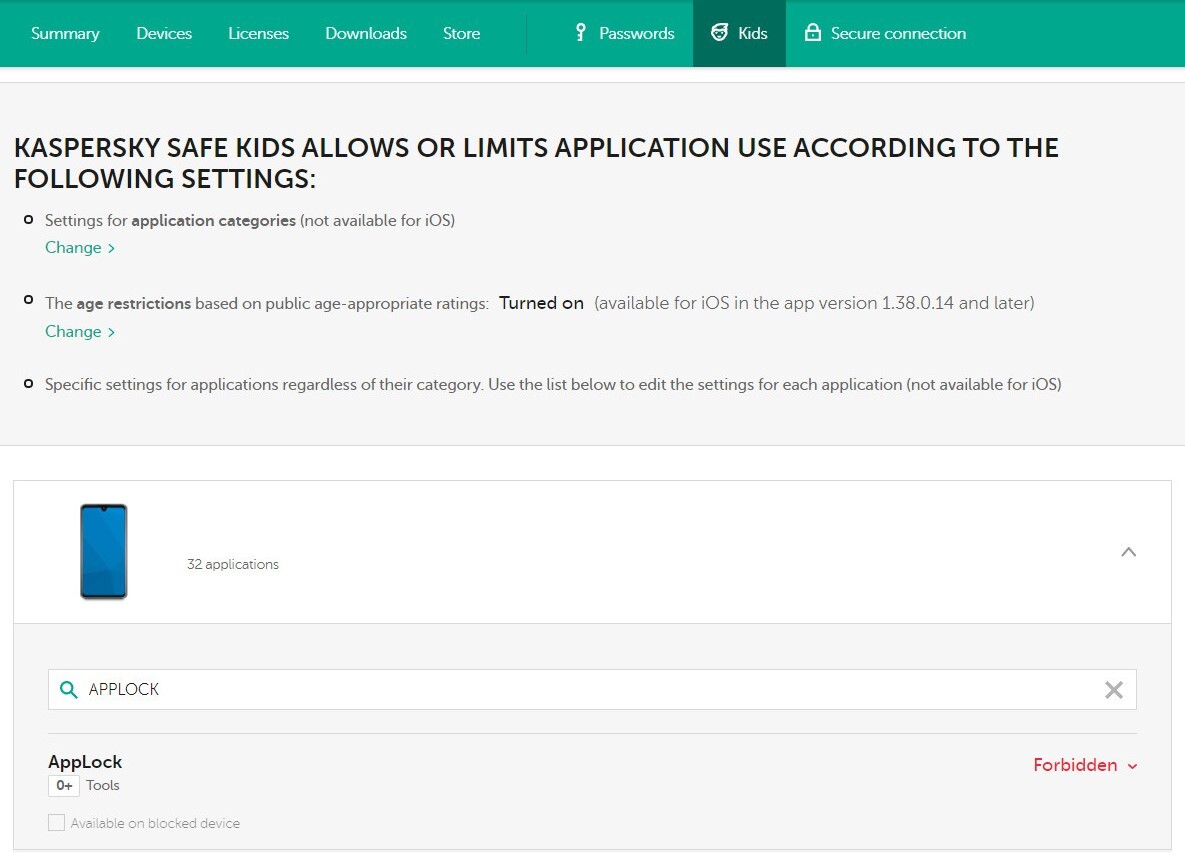The height and width of the screenshot is (855, 1185).
Task: Go to the Licenses tab
Action: click(x=258, y=33)
